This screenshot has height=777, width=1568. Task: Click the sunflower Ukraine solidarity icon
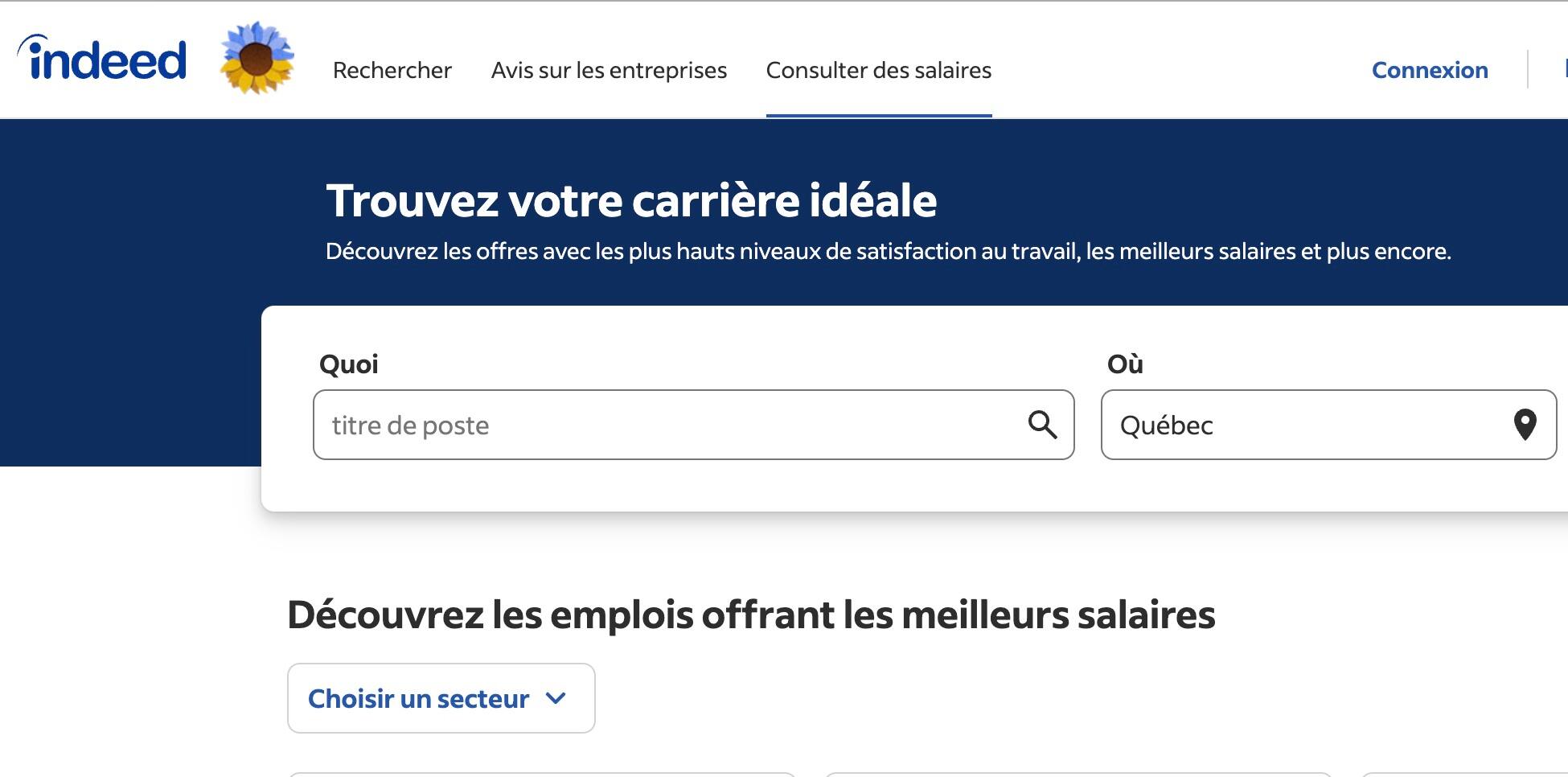pyautogui.click(x=256, y=56)
